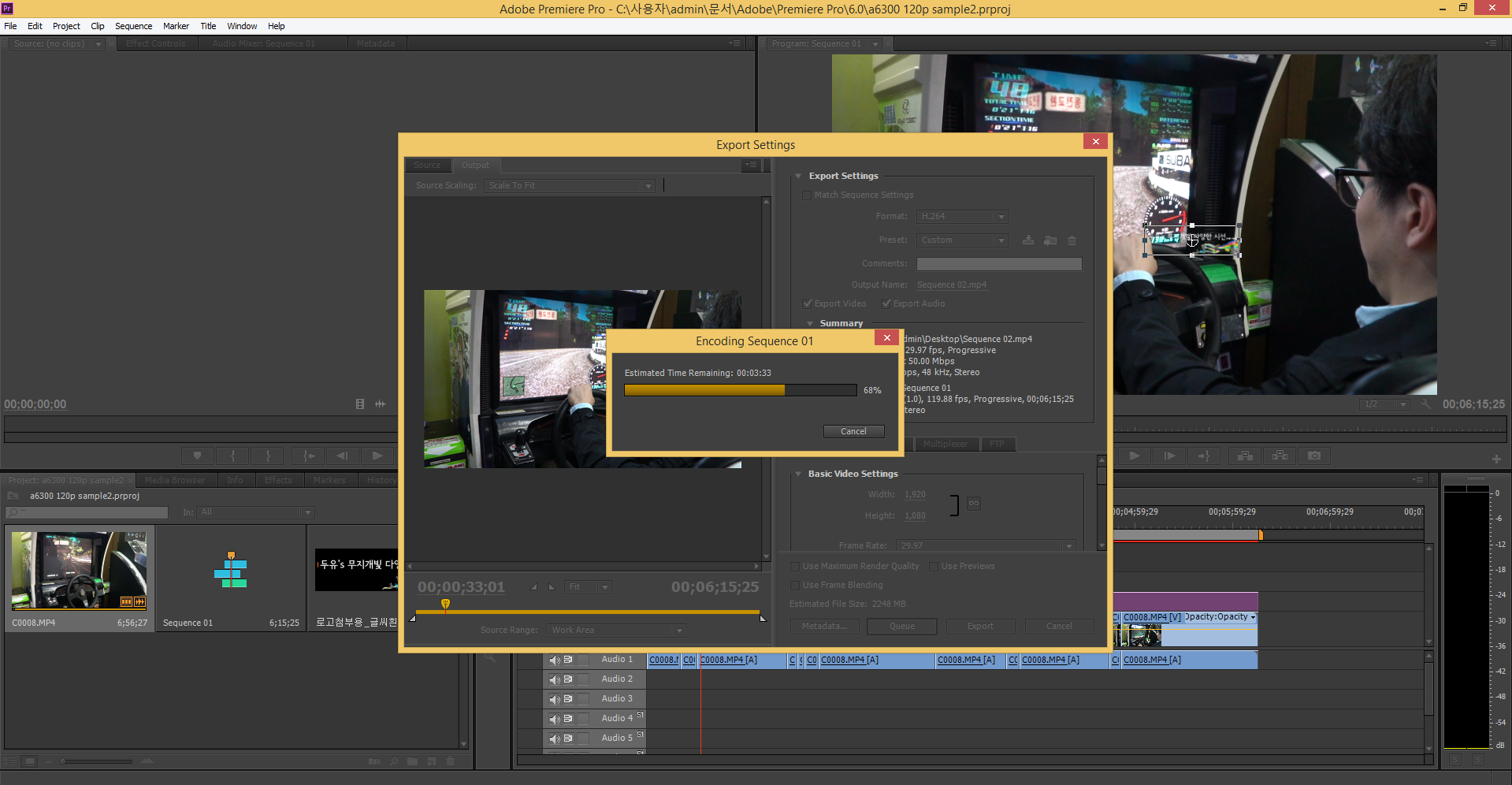Switch to the Effects panel tab
The height and width of the screenshot is (785, 1512).
pyautogui.click(x=278, y=480)
